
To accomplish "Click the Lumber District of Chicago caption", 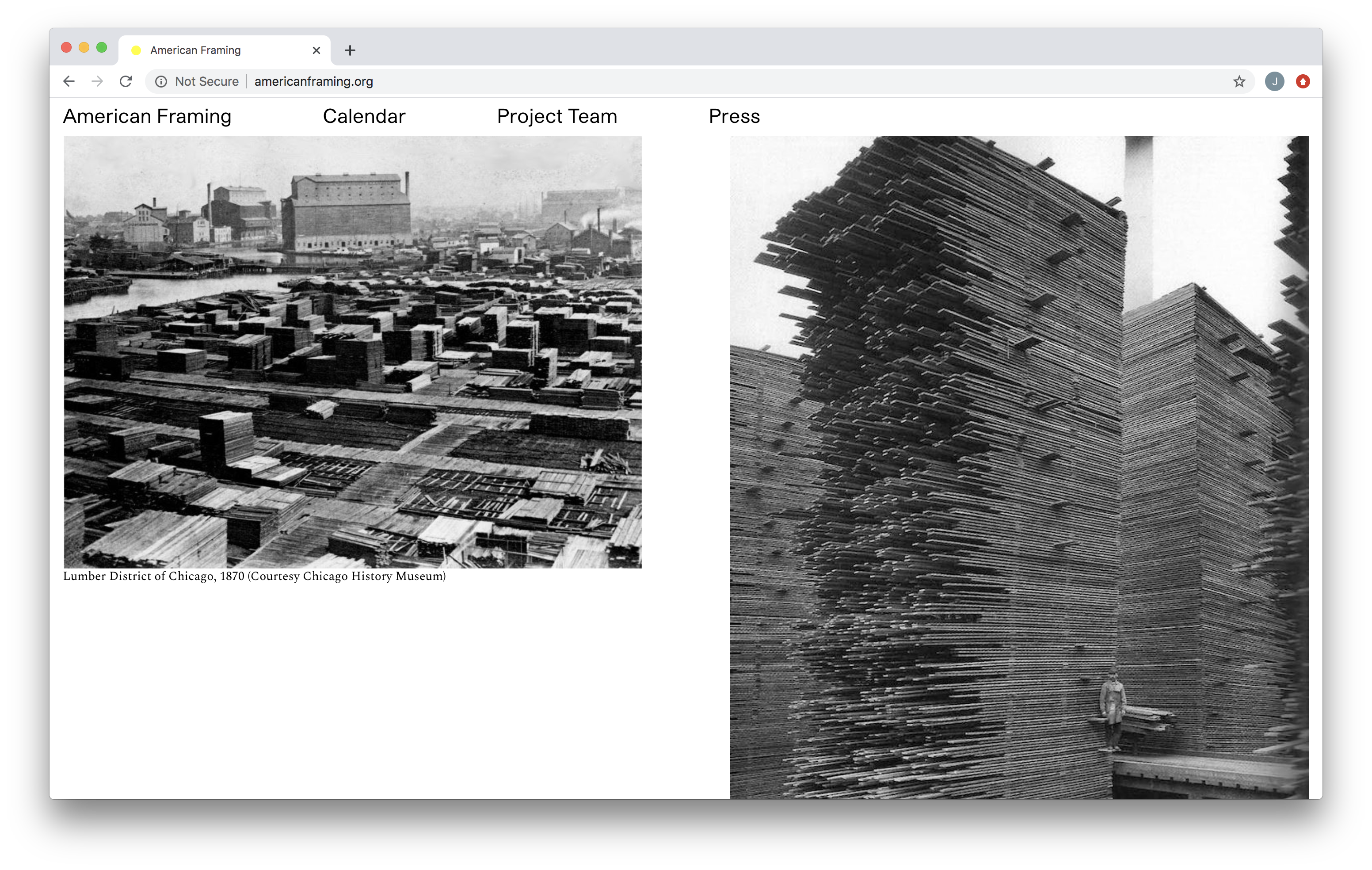I will point(254,576).
